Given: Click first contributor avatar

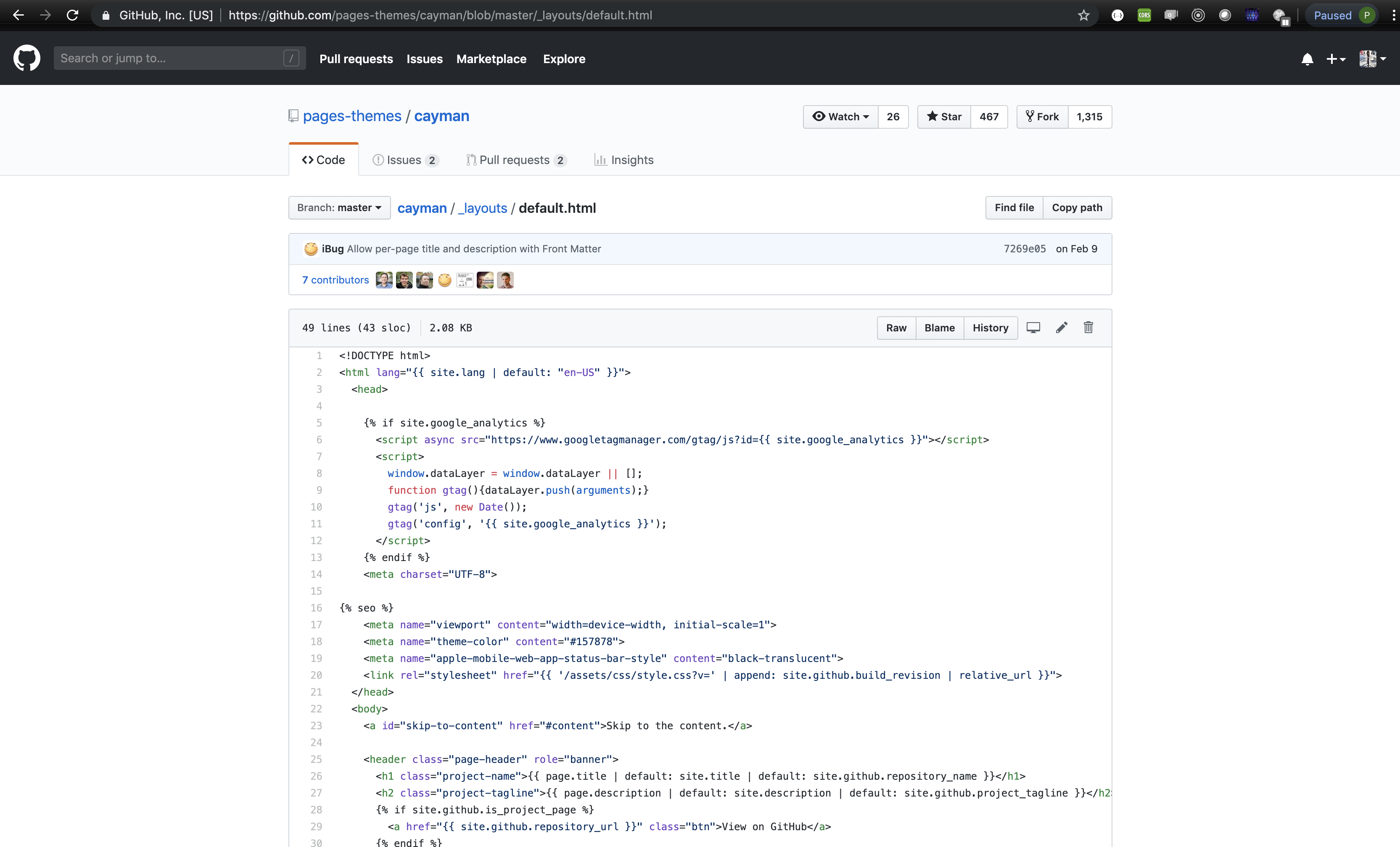Looking at the screenshot, I should click(384, 280).
